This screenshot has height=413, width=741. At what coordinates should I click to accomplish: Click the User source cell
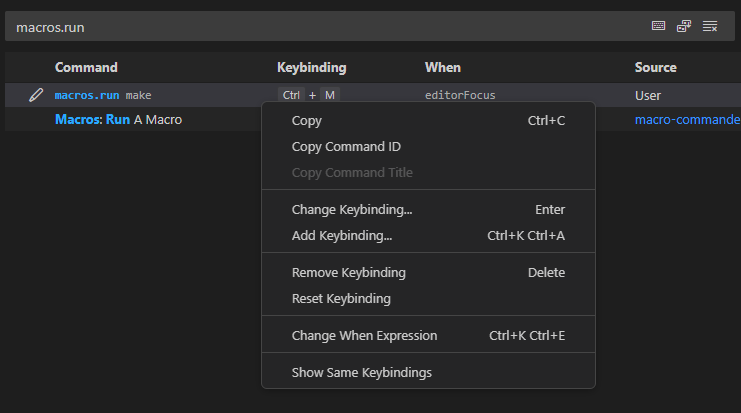coord(648,95)
